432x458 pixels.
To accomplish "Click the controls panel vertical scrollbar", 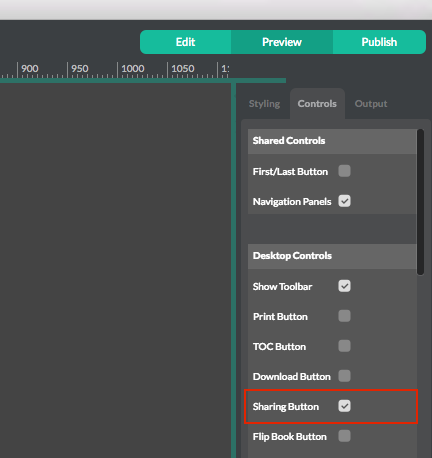I will point(421,202).
